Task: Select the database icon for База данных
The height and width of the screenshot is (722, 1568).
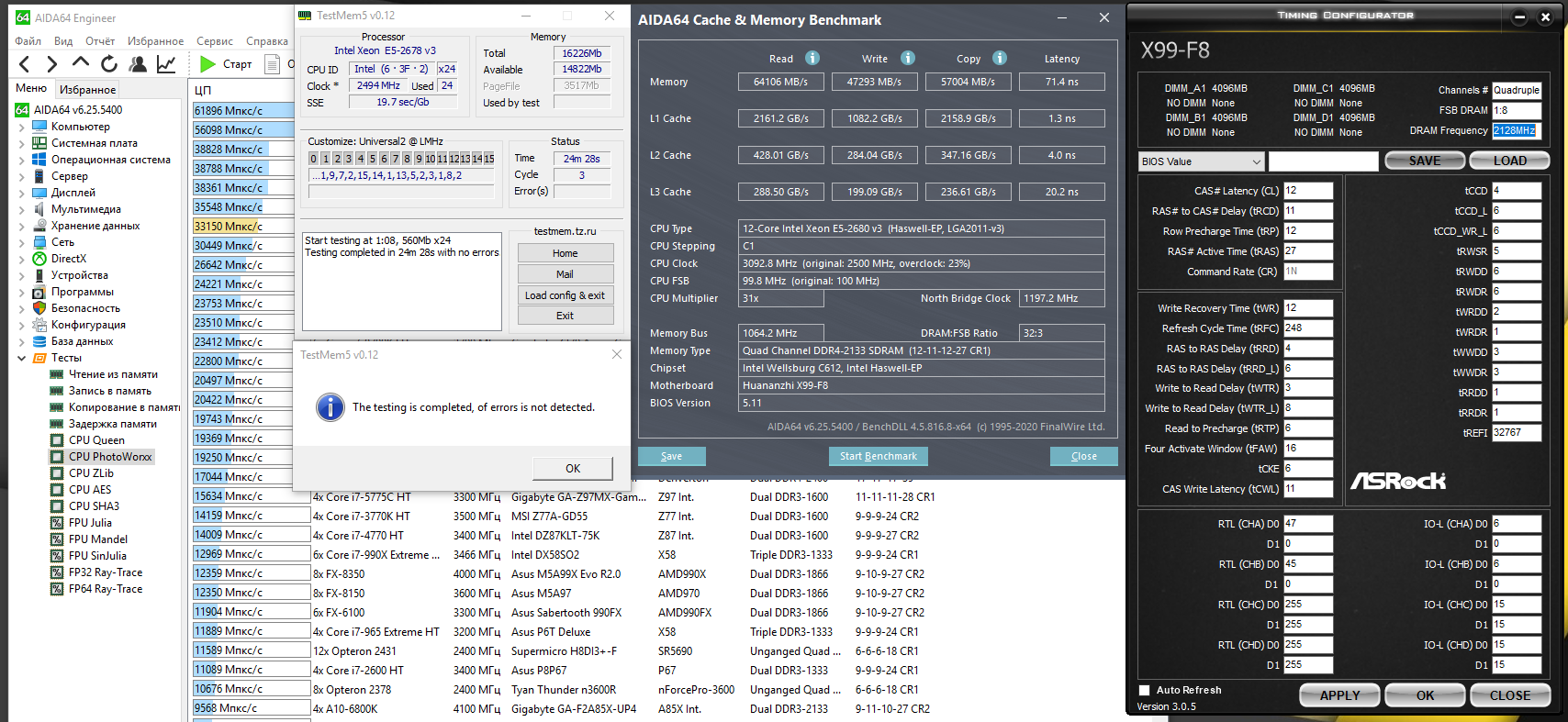Action: pyautogui.click(x=39, y=341)
